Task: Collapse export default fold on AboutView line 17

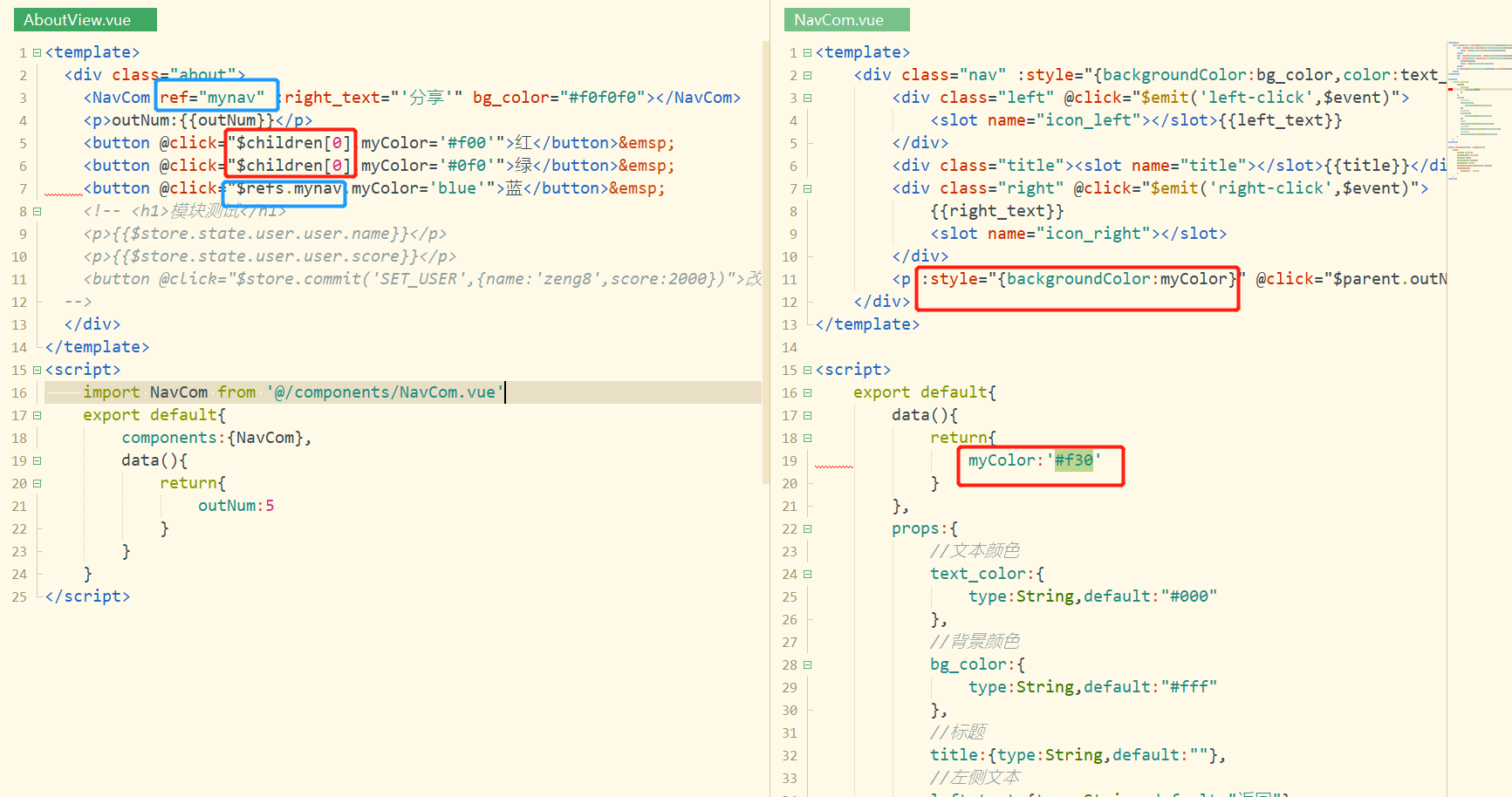Action: coord(37,415)
